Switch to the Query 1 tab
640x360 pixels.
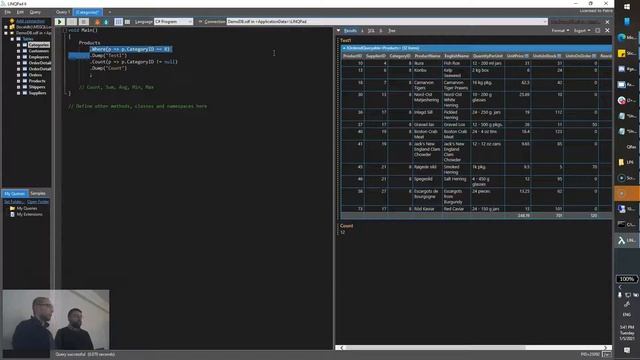click(63, 12)
